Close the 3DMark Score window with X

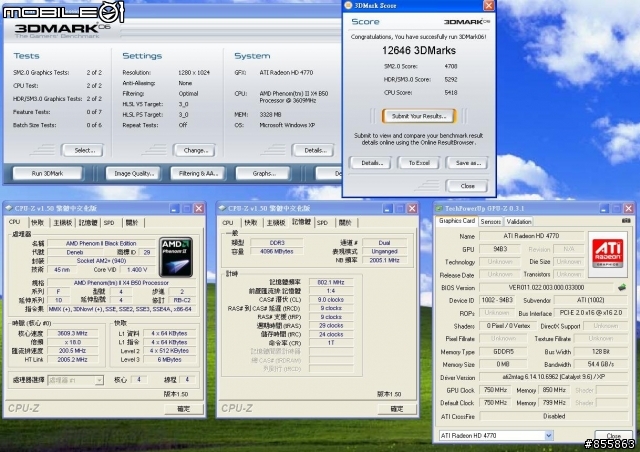489,5
